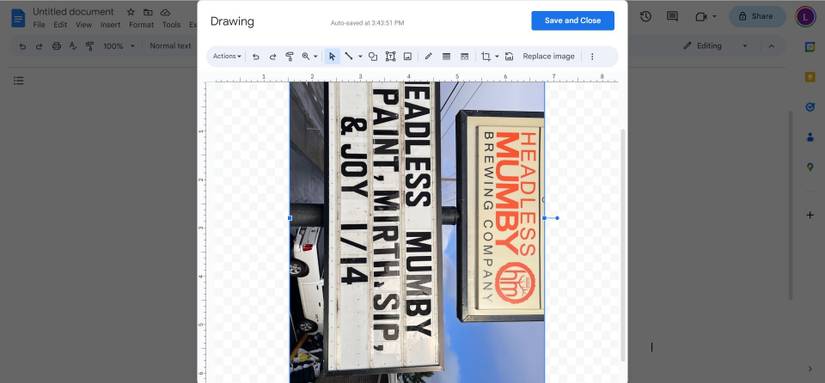Open the Actions menu
The height and width of the screenshot is (383, 825).
[227, 56]
